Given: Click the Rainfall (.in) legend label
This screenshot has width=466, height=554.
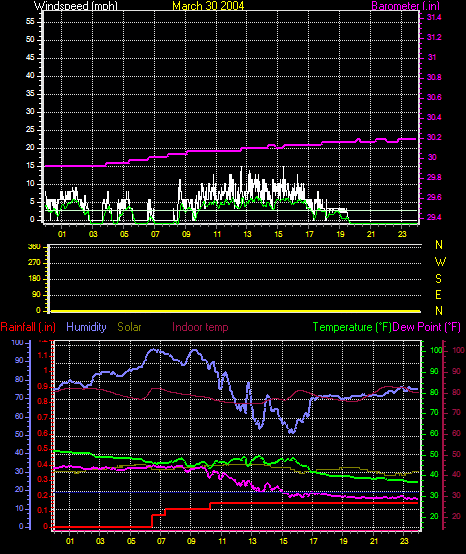Looking at the screenshot, I should 28,327.
